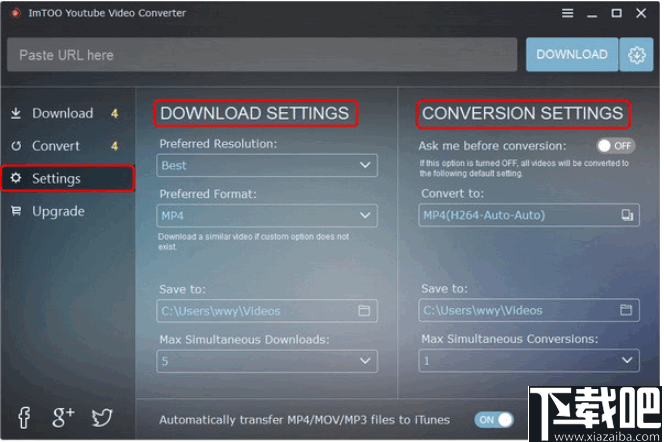The image size is (664, 442).
Task: Open the Upgrade tab in sidebar
Action: 68,211
